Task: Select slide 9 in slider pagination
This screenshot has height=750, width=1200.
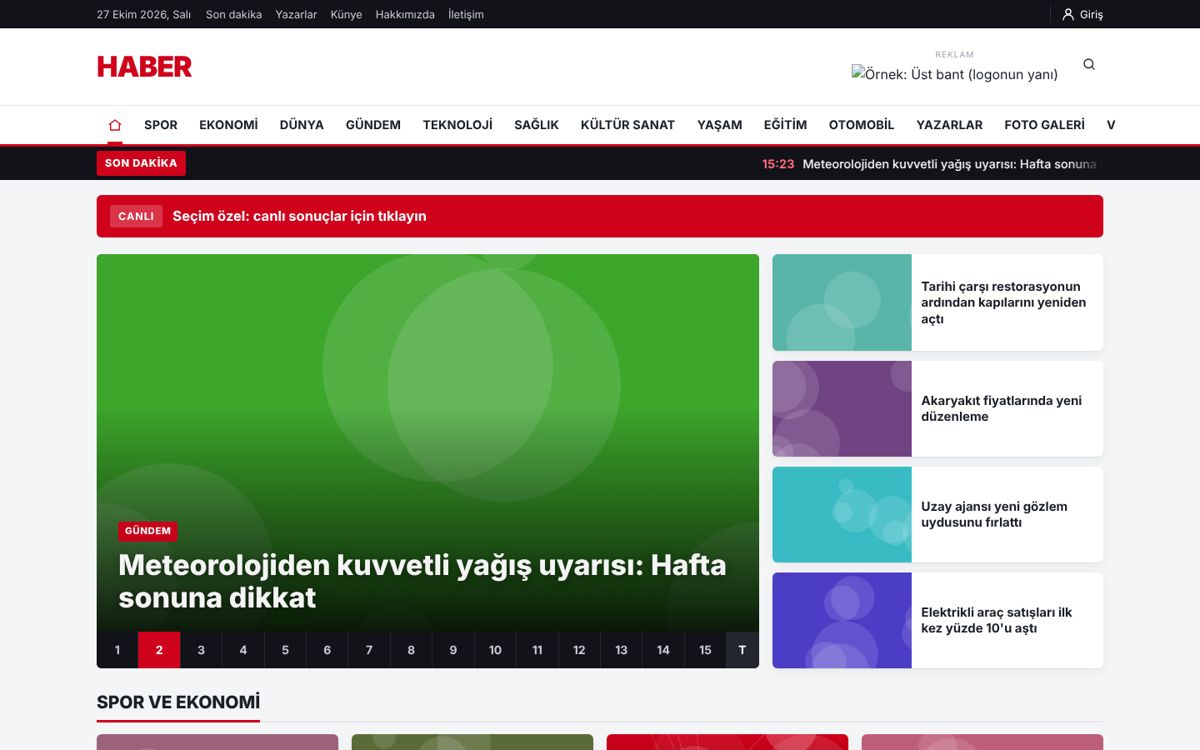Action: click(453, 650)
